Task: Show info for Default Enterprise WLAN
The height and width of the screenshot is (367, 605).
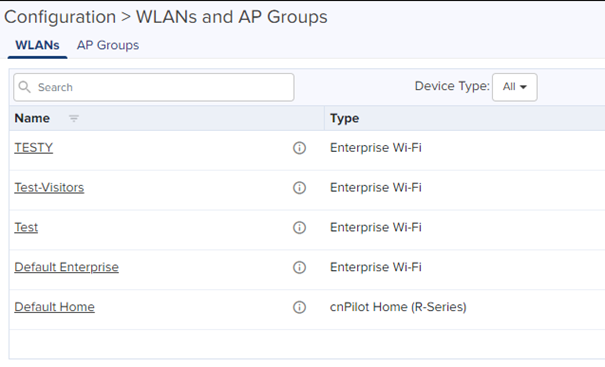Action: tap(299, 267)
